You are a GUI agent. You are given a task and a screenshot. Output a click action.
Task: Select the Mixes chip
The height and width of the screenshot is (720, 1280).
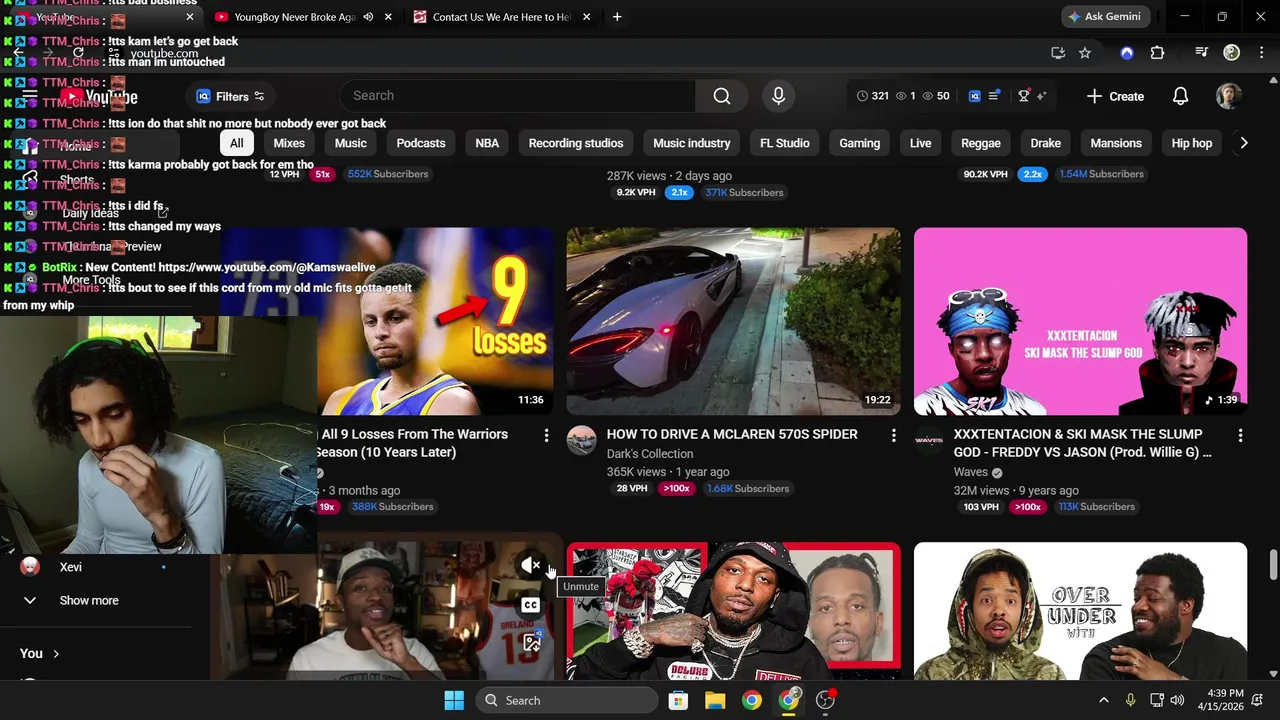coord(289,143)
